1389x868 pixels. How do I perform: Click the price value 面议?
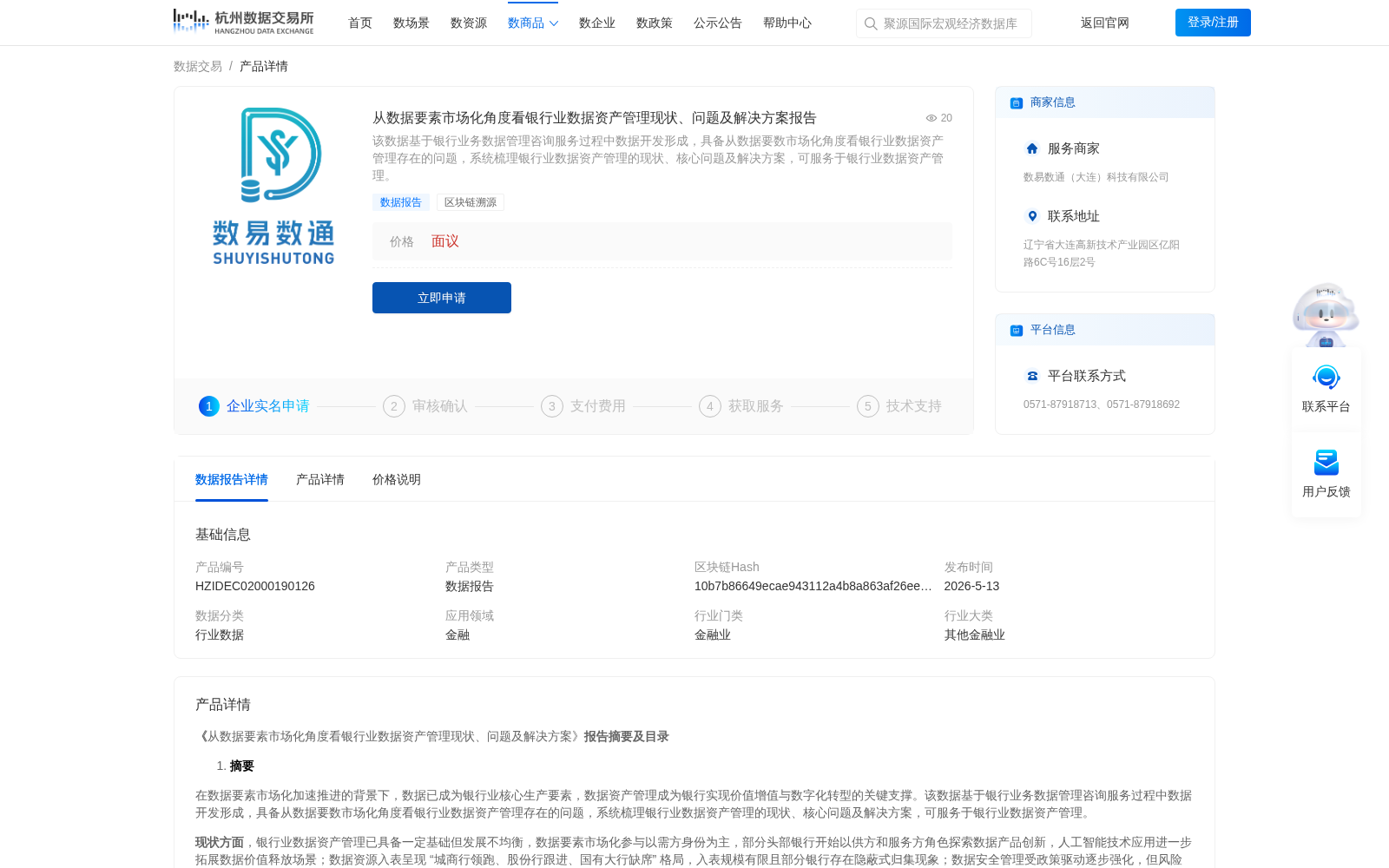pos(445,241)
